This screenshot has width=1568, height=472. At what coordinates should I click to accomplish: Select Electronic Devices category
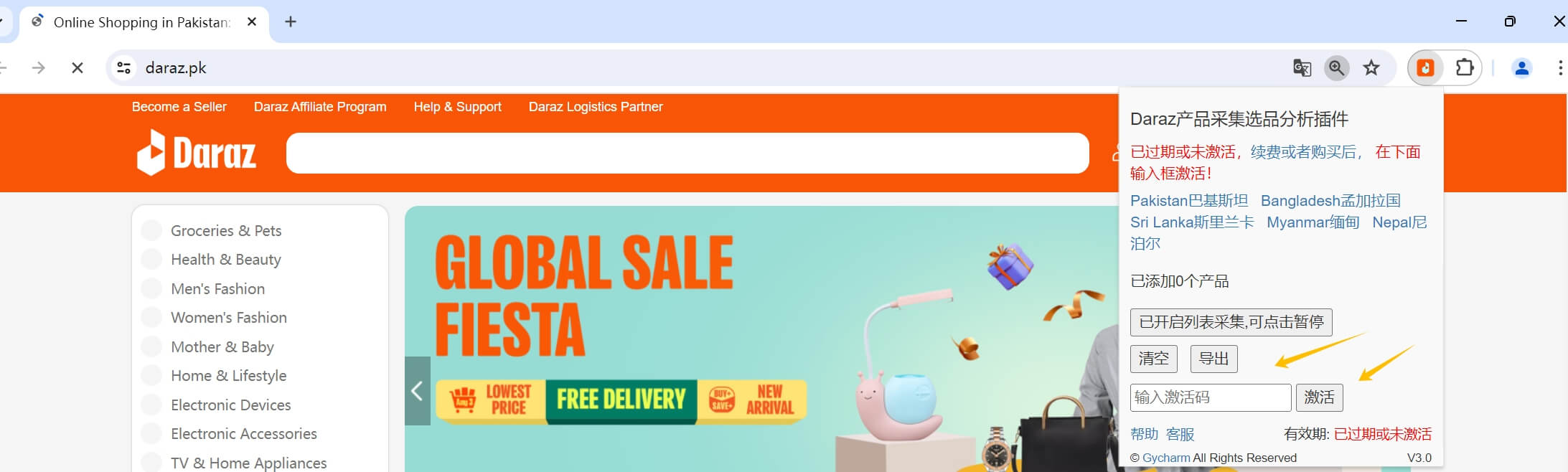coord(231,405)
